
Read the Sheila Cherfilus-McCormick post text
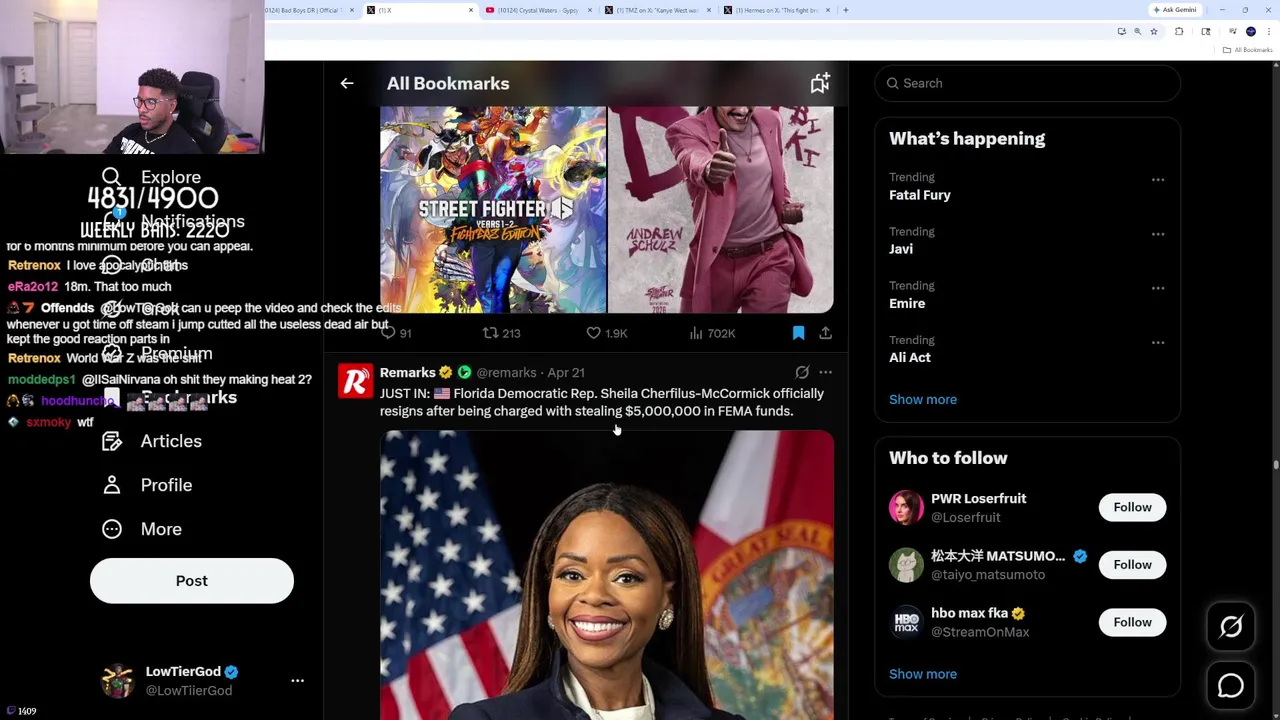pyautogui.click(x=602, y=402)
